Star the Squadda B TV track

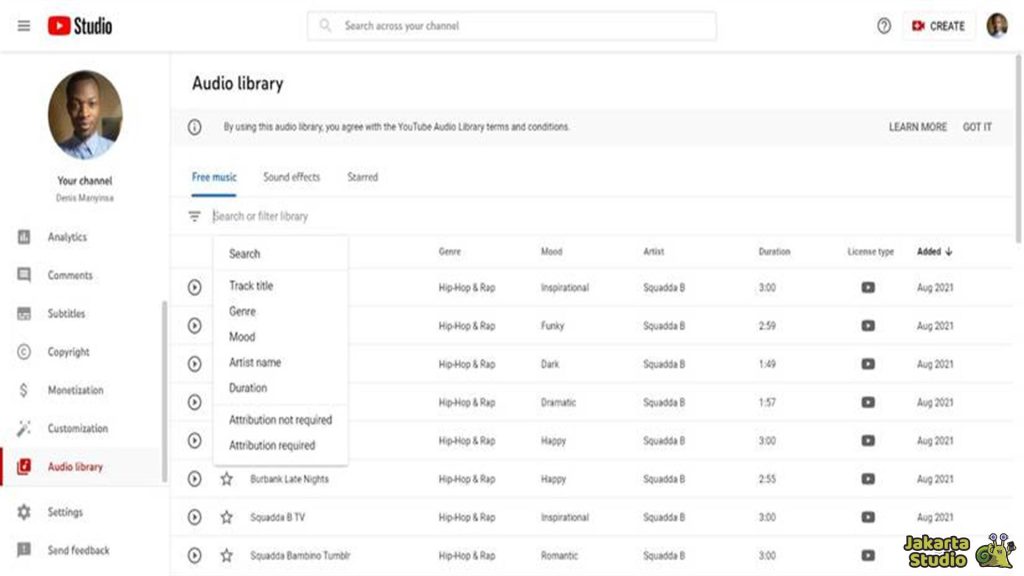click(227, 517)
